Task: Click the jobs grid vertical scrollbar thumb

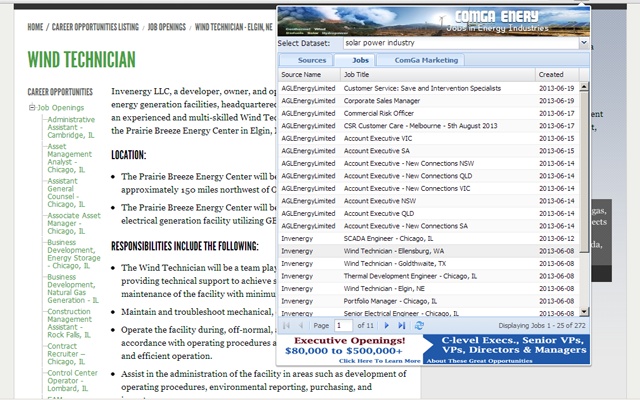Action: click(x=584, y=171)
